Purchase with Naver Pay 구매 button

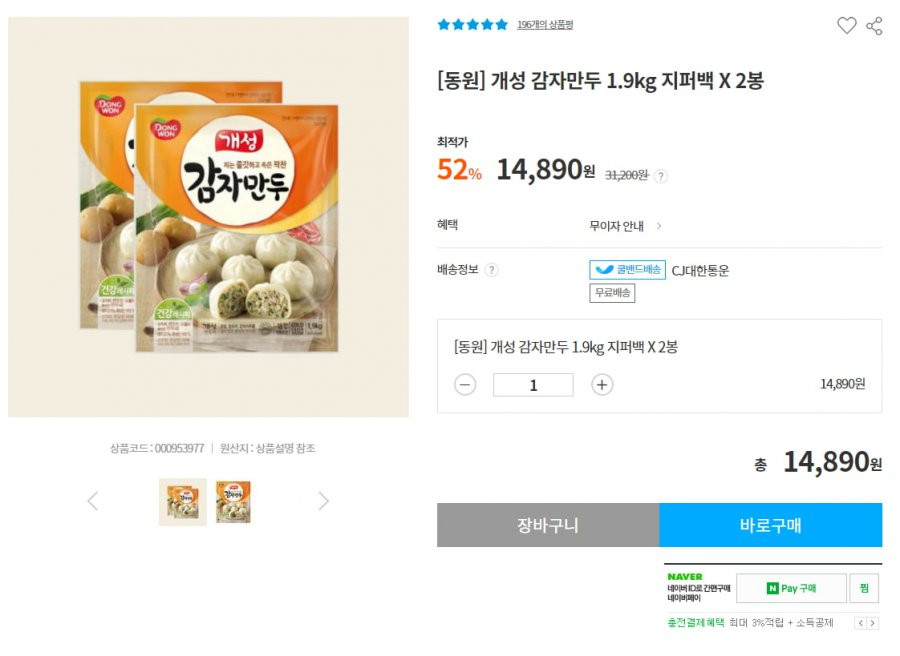(791, 588)
